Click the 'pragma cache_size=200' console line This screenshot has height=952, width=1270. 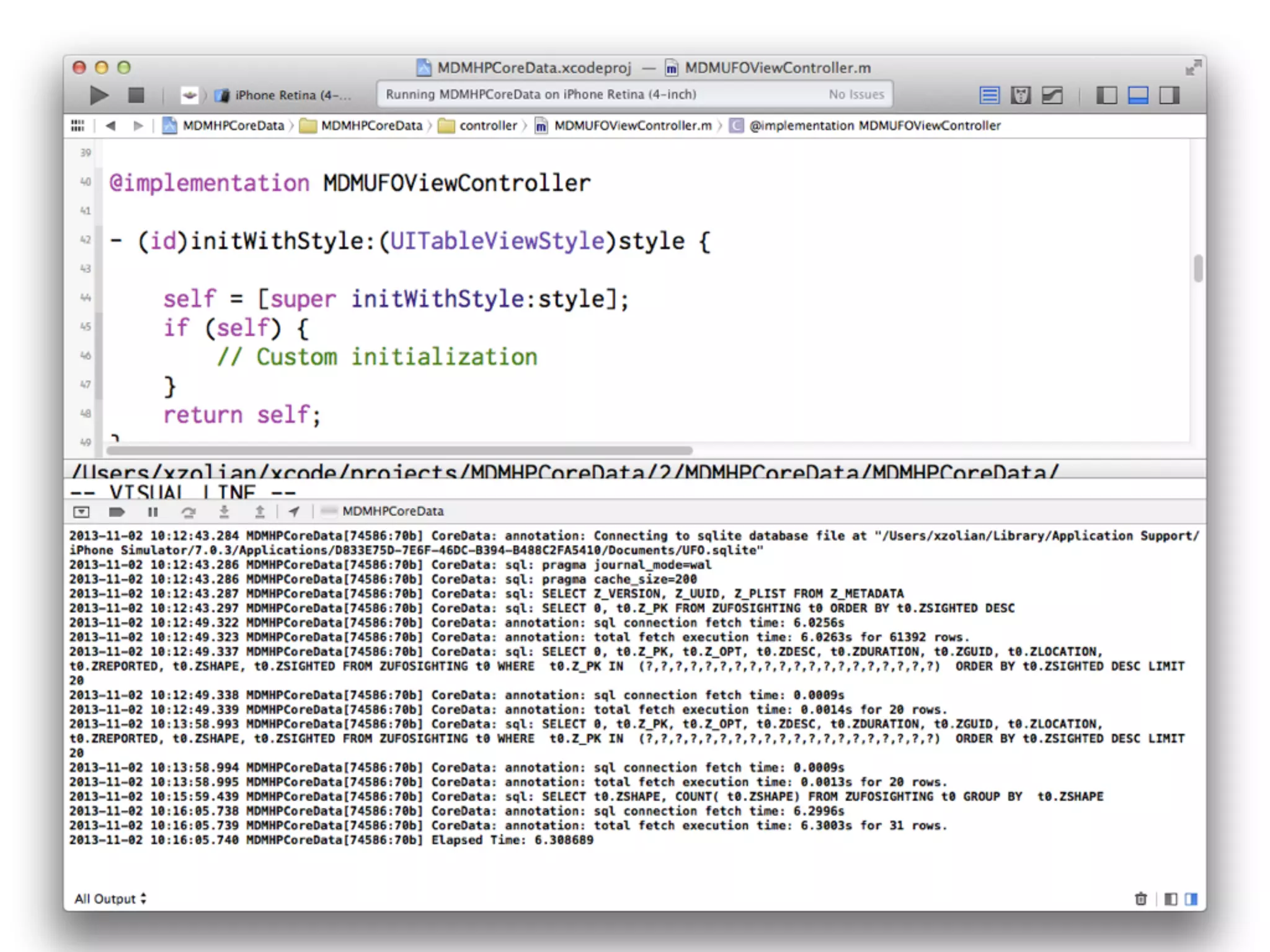[x=383, y=580]
